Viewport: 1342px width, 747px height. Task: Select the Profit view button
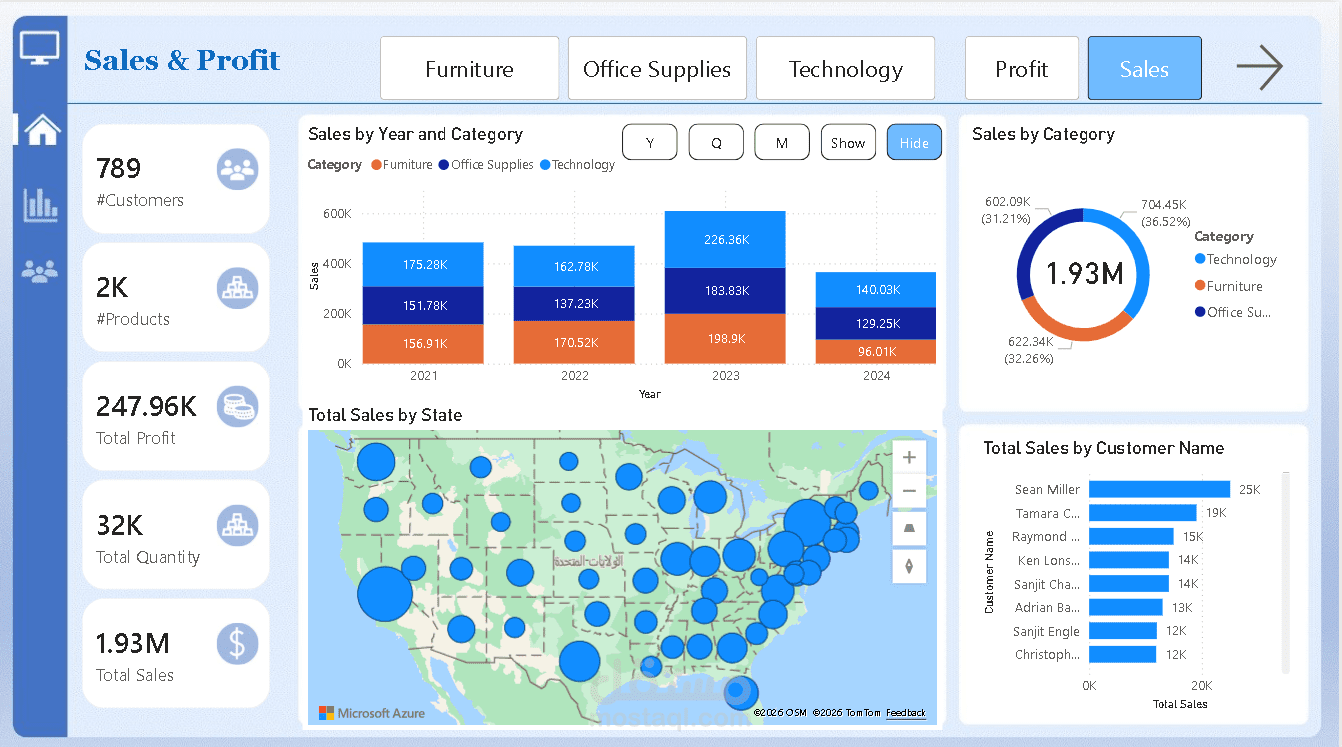[1022, 68]
